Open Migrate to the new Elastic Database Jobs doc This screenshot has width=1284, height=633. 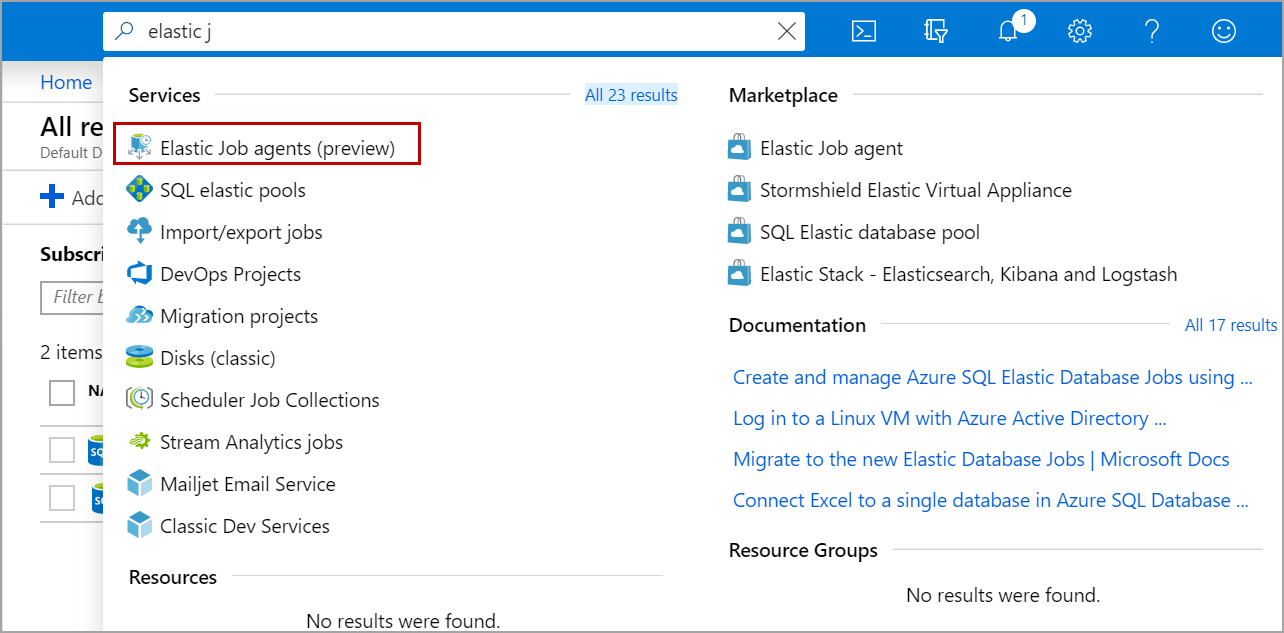[981, 459]
